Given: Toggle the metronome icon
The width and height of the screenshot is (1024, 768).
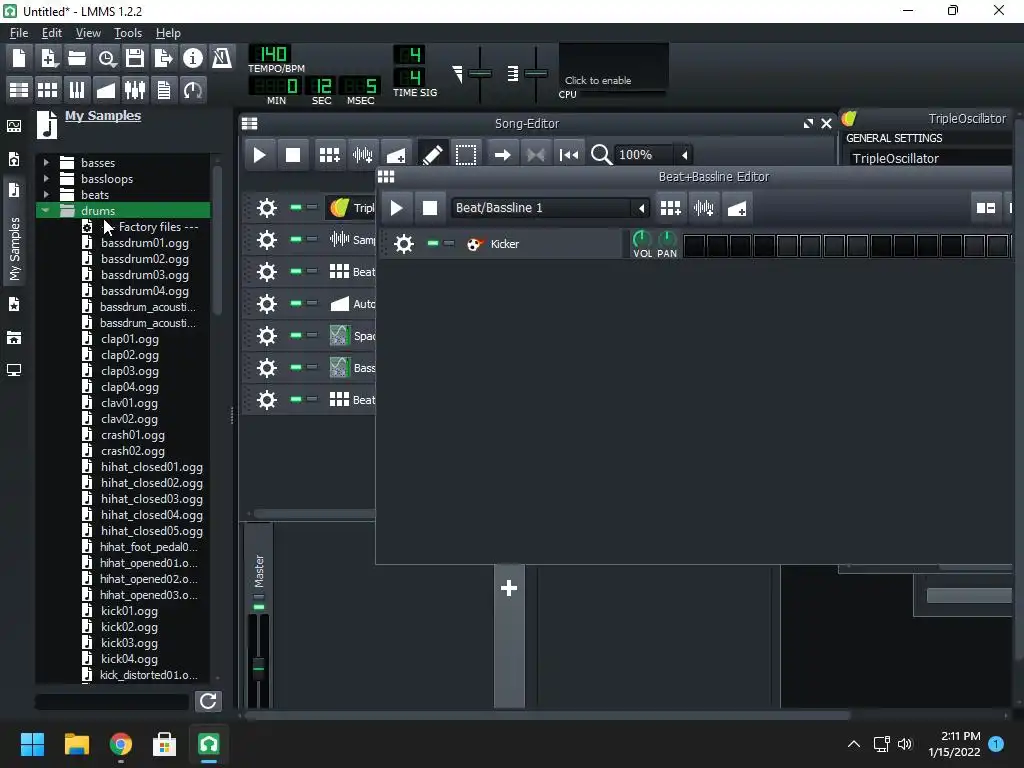Looking at the screenshot, I should (x=222, y=58).
